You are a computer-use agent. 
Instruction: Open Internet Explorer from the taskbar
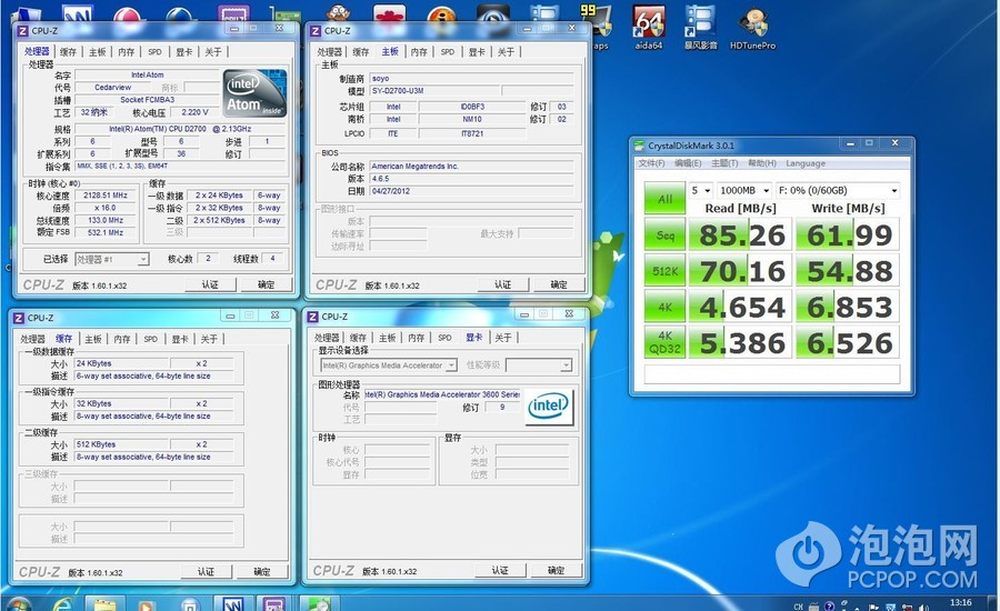coord(62,603)
